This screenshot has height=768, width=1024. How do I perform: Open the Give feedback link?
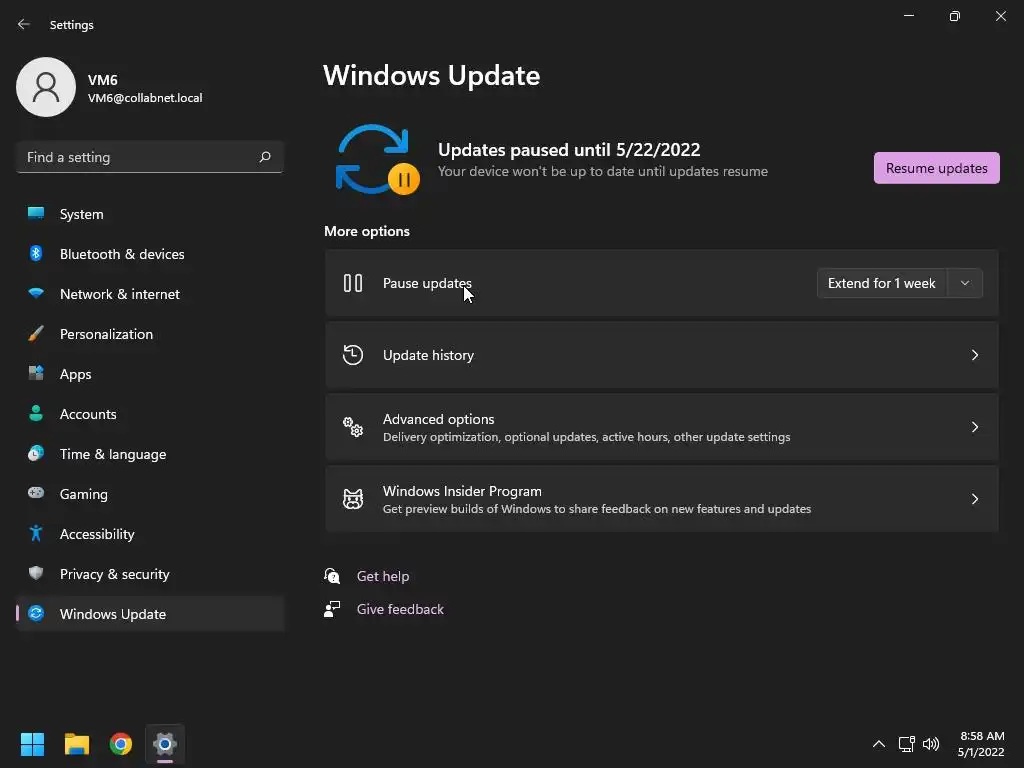pyautogui.click(x=400, y=609)
